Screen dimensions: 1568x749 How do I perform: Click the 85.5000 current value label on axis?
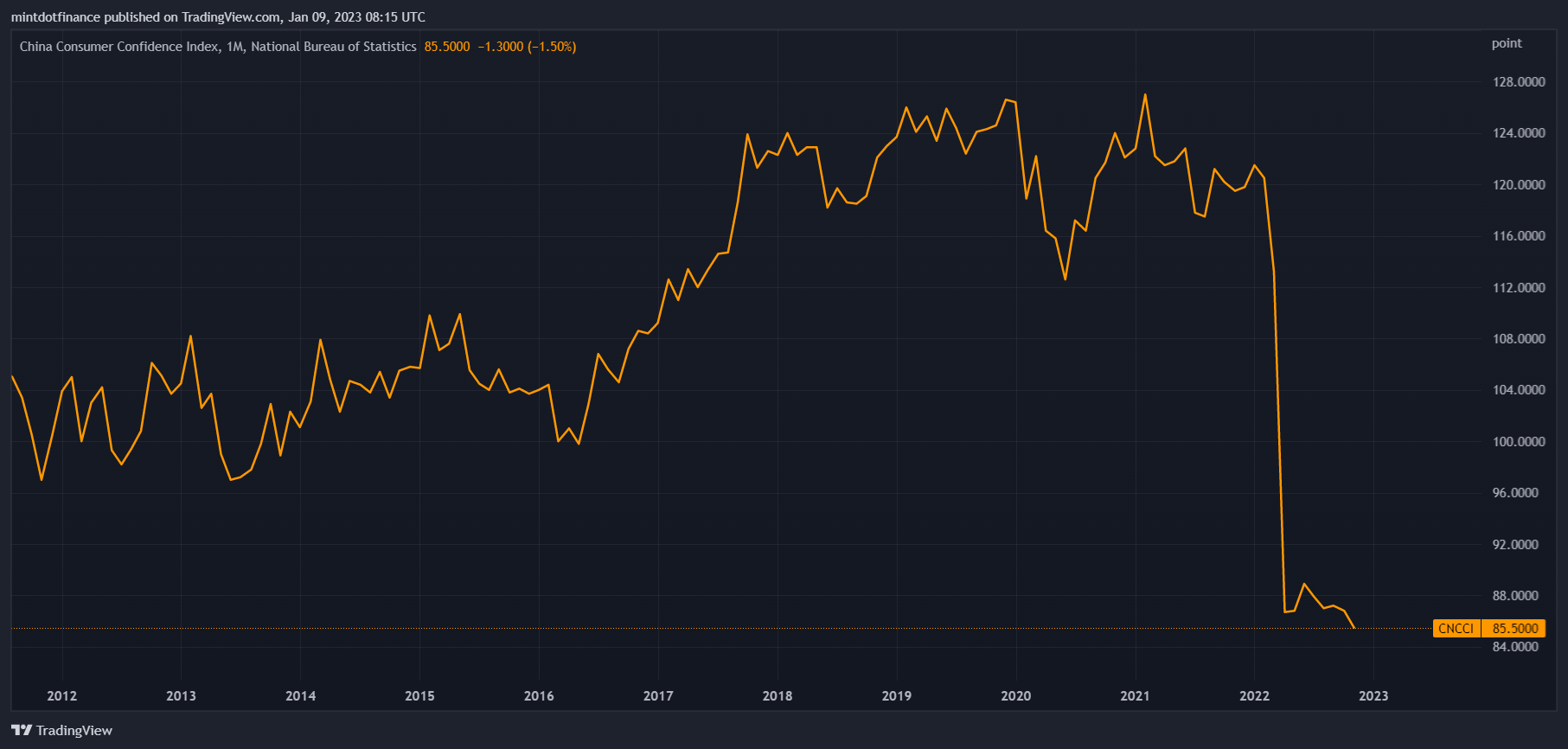pos(1515,629)
